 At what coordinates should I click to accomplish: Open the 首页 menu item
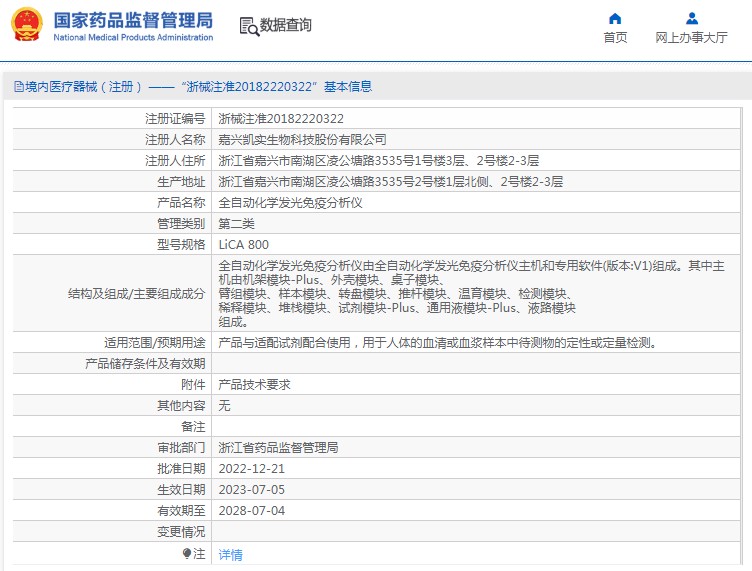click(615, 38)
